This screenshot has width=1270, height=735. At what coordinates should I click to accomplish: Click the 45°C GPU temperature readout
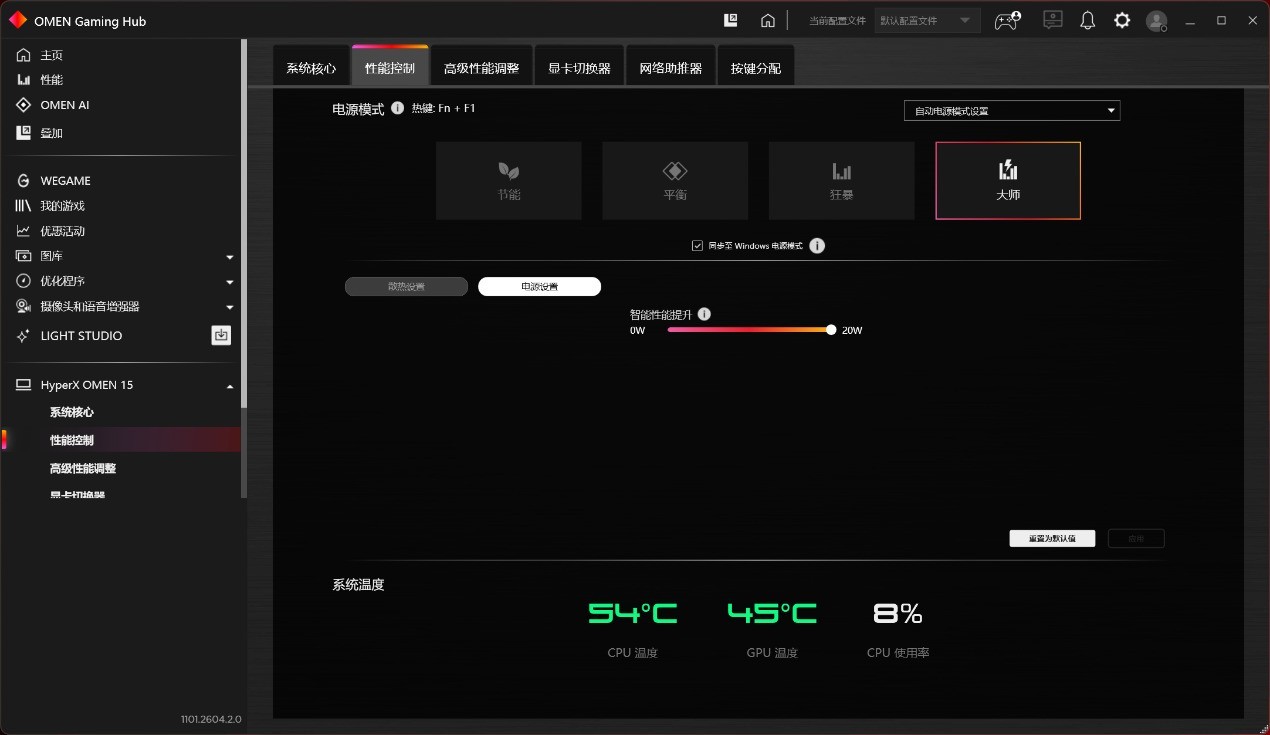tap(772, 613)
